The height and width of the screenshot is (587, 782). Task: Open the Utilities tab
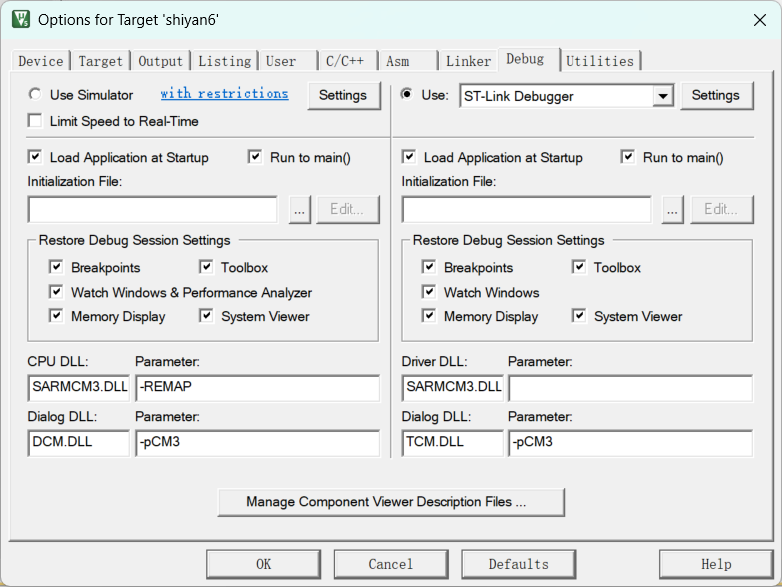600,61
